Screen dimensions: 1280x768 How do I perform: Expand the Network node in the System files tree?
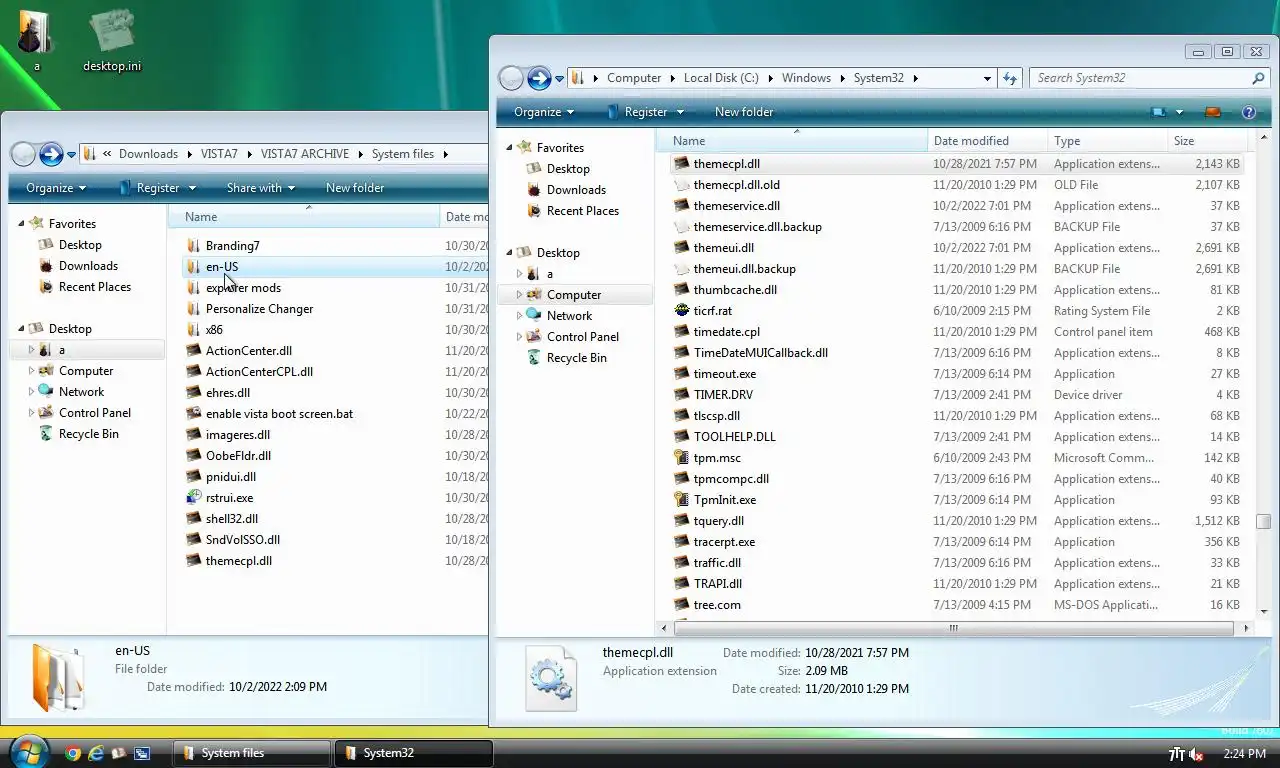pyautogui.click(x=31, y=392)
